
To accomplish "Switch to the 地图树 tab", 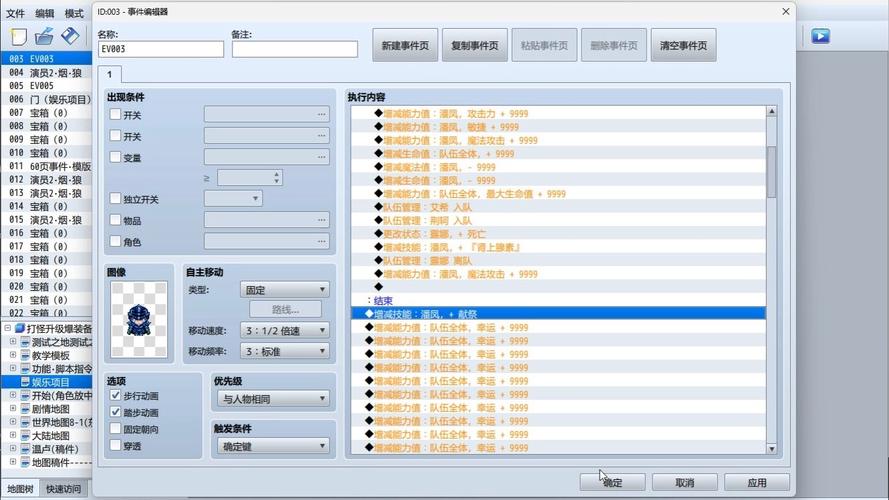I will (20, 489).
